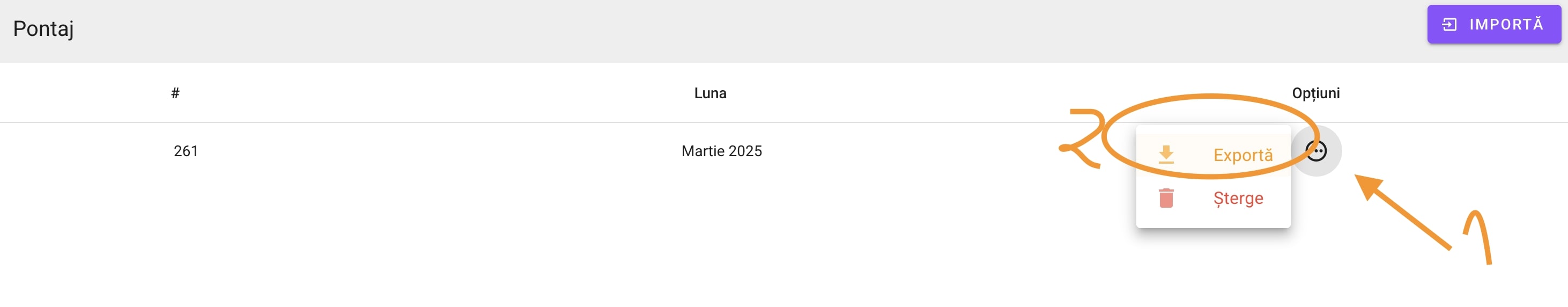This screenshot has width=1568, height=307.
Task: Select the 261 ID cell
Action: pyautogui.click(x=186, y=151)
